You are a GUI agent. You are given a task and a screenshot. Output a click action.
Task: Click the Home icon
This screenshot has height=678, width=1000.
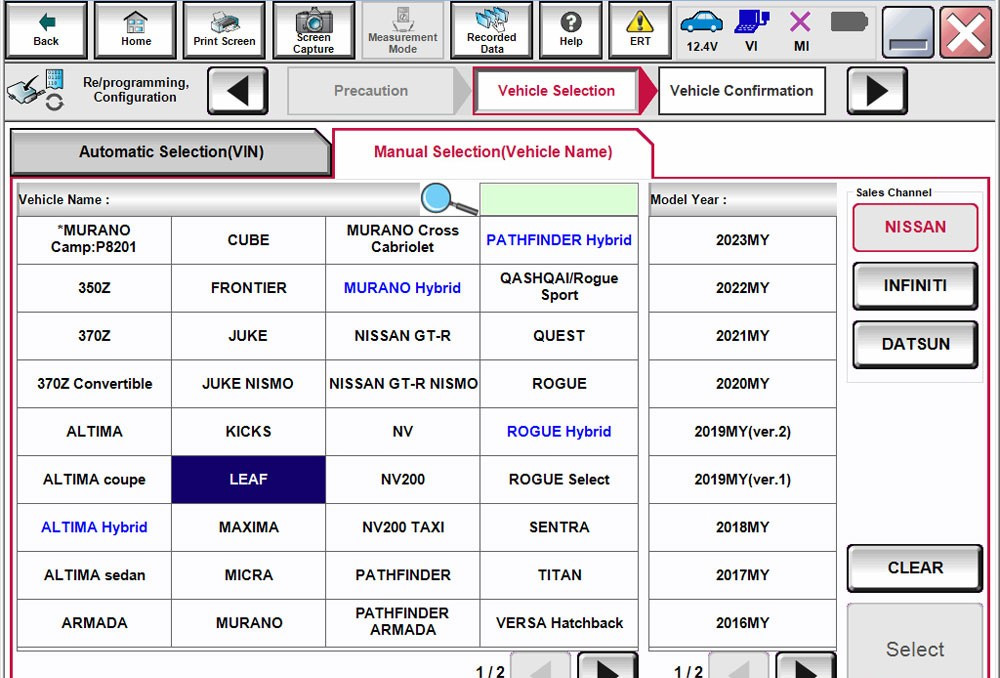tap(135, 30)
